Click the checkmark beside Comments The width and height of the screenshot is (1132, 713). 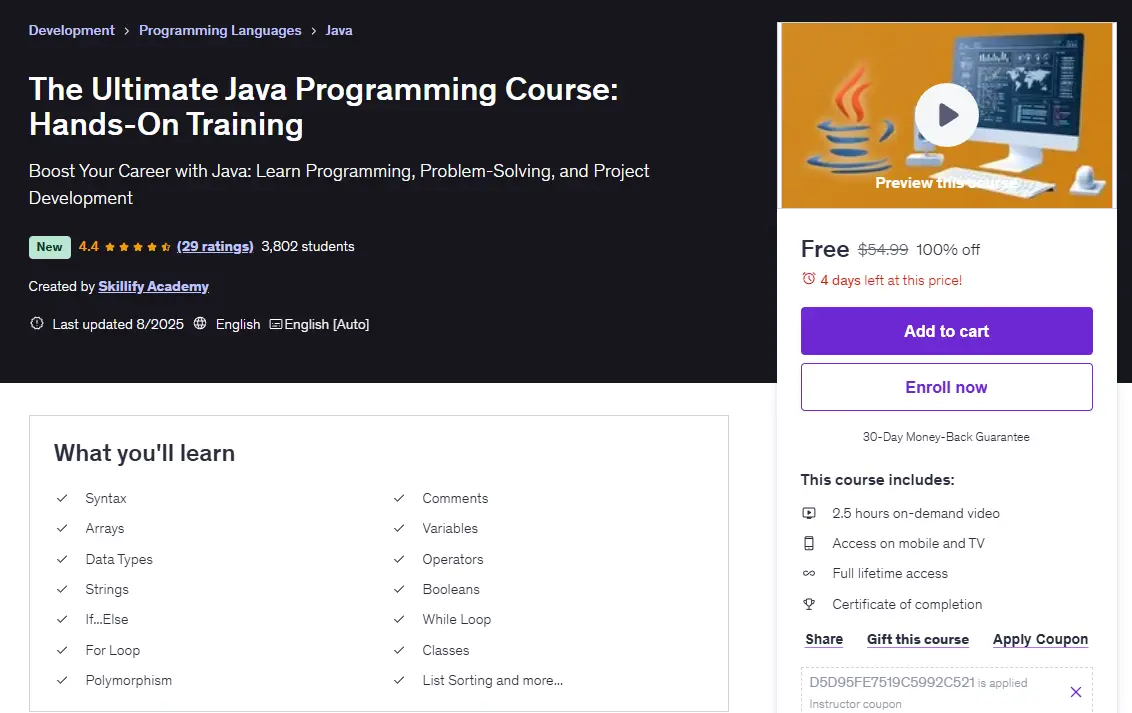[x=399, y=498]
